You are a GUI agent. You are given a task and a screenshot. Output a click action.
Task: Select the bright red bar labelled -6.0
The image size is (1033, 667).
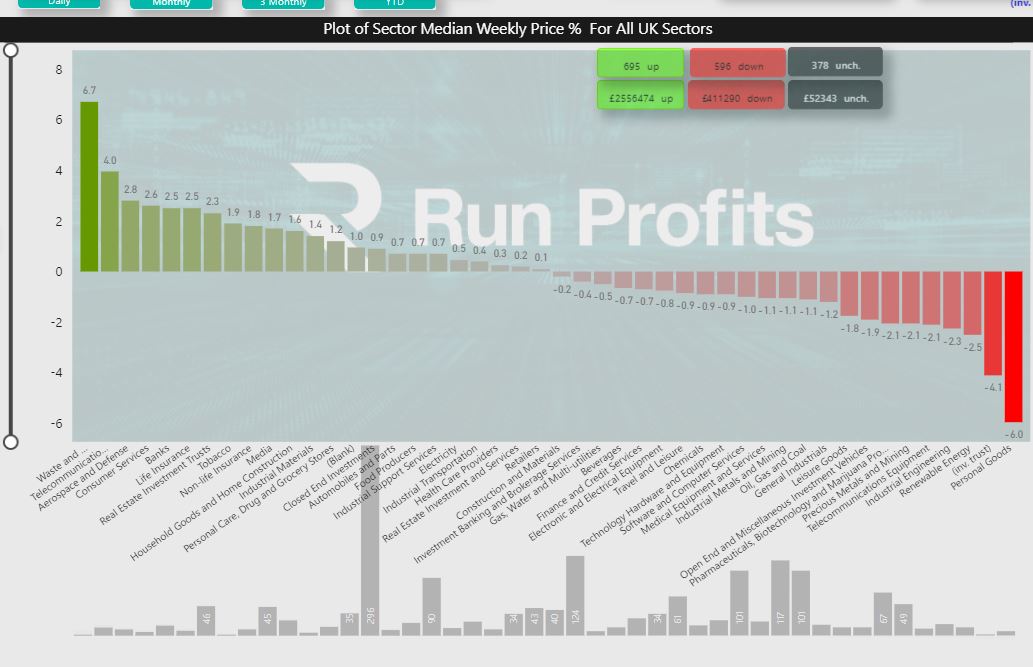(x=1013, y=346)
